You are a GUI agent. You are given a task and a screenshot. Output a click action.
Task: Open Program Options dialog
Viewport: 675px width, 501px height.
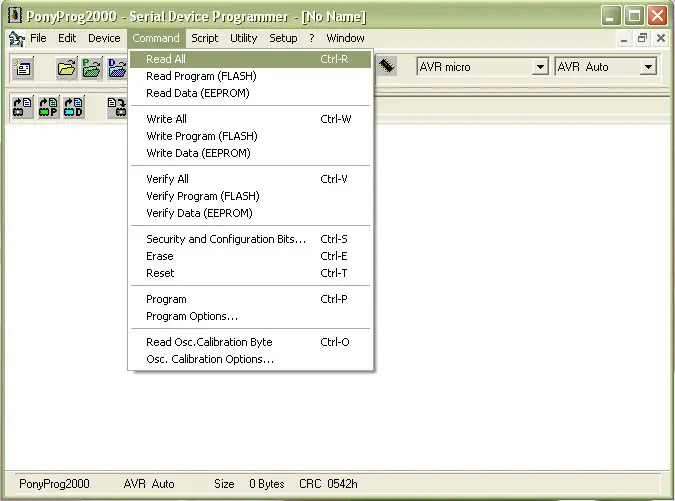(251, 316)
